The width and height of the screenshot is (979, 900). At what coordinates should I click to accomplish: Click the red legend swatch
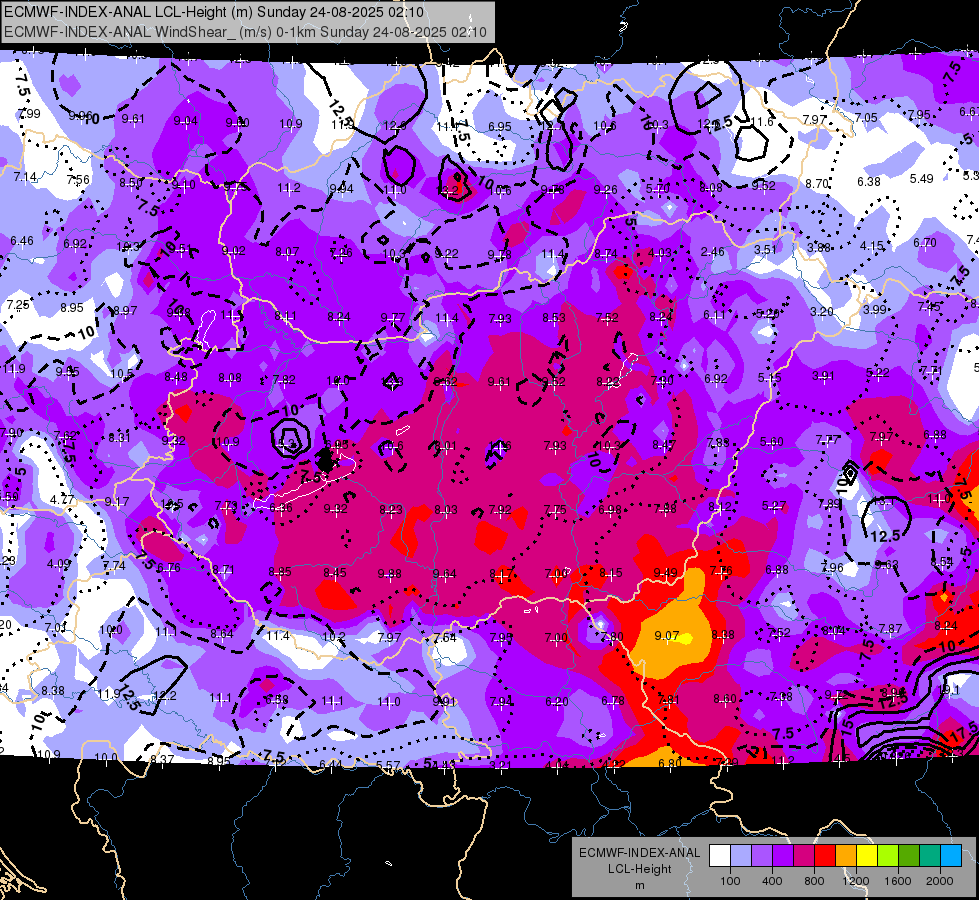click(x=825, y=855)
